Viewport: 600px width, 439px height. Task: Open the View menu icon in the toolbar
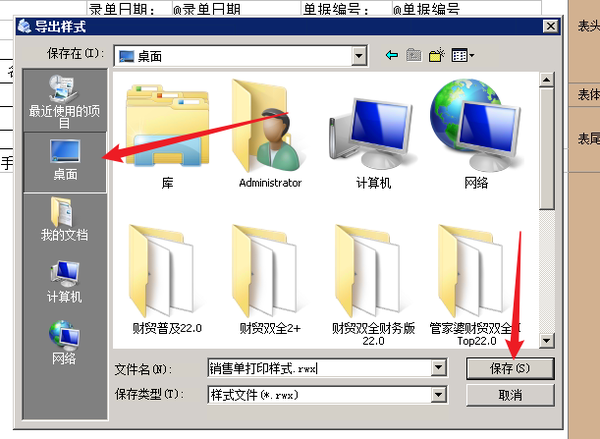click(463, 55)
